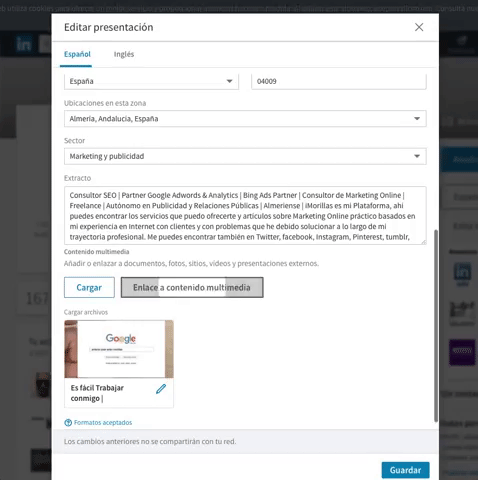Switch to the Inglés tab
This screenshot has width=478, height=480.
pyautogui.click(x=124, y=54)
